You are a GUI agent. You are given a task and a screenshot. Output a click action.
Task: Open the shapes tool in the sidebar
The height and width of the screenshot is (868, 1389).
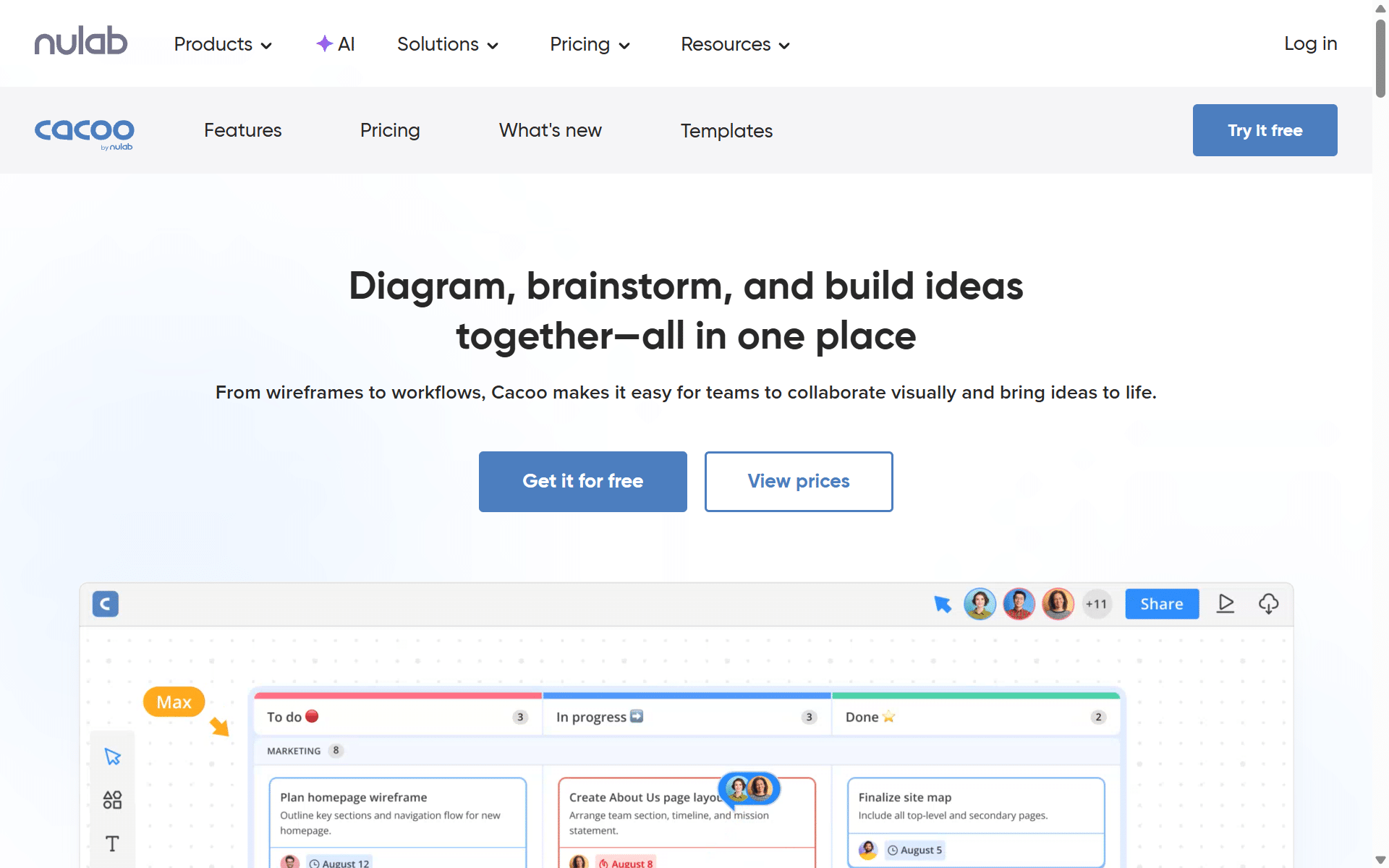coord(112,799)
